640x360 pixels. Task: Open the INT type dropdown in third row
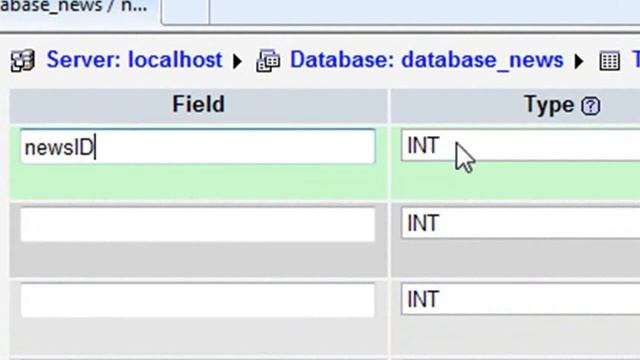point(520,299)
